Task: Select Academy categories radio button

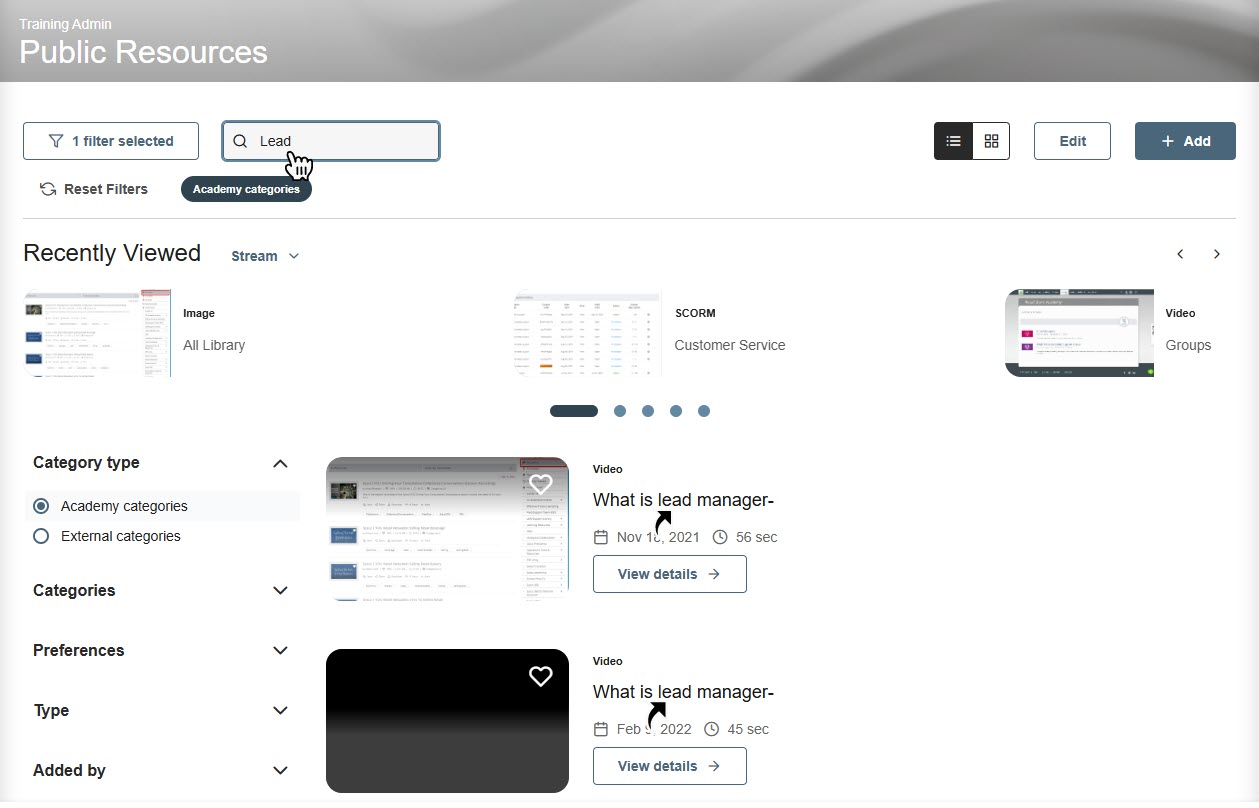Action: 41,506
